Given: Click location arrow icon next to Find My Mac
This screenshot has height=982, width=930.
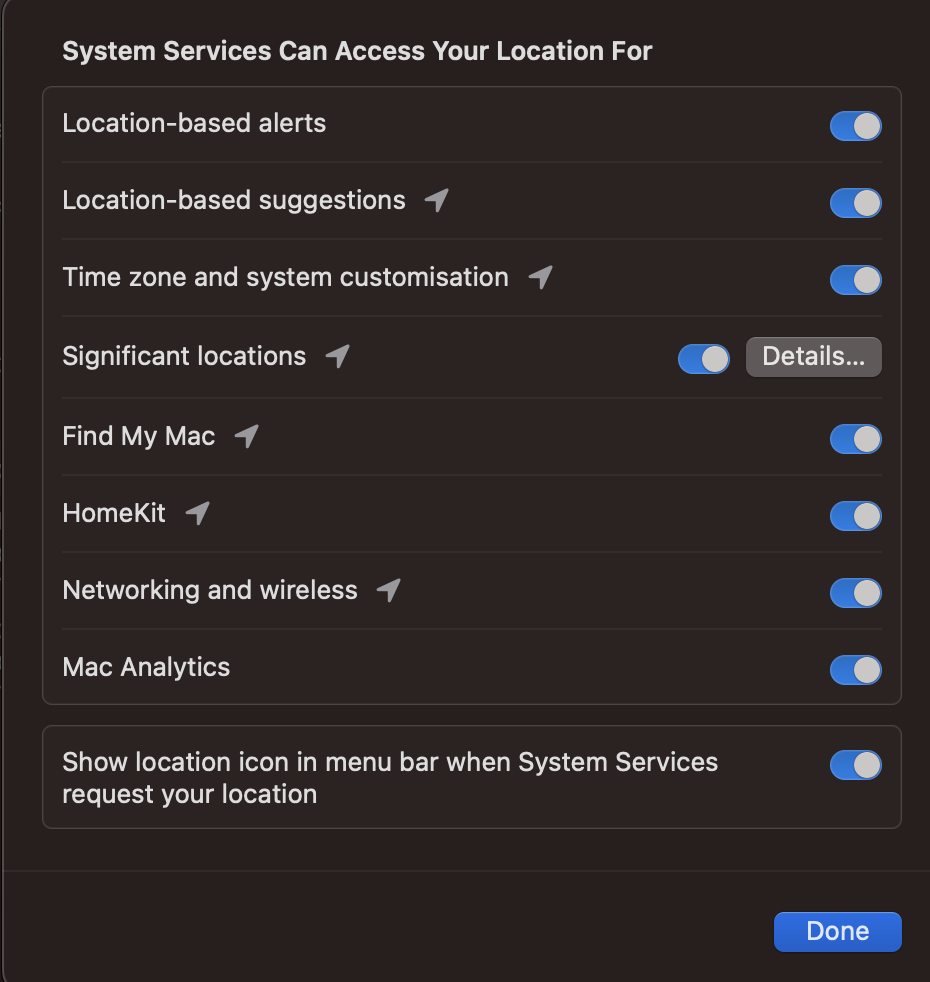Looking at the screenshot, I should click(x=247, y=437).
